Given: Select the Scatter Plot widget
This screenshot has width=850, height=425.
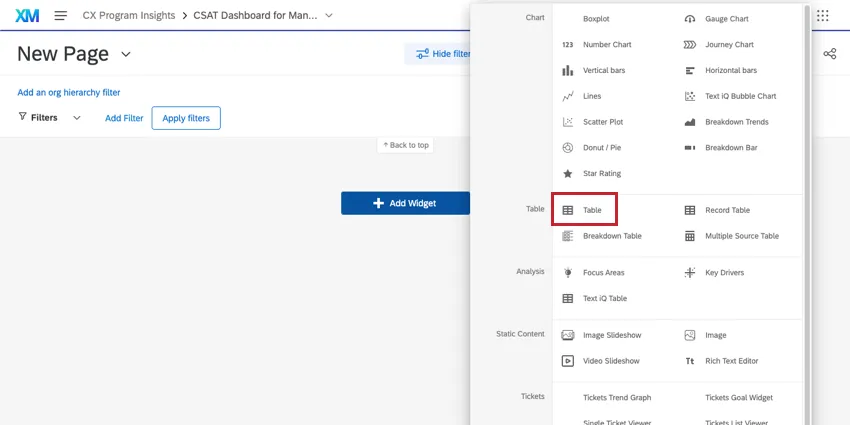Looking at the screenshot, I should [602, 122].
